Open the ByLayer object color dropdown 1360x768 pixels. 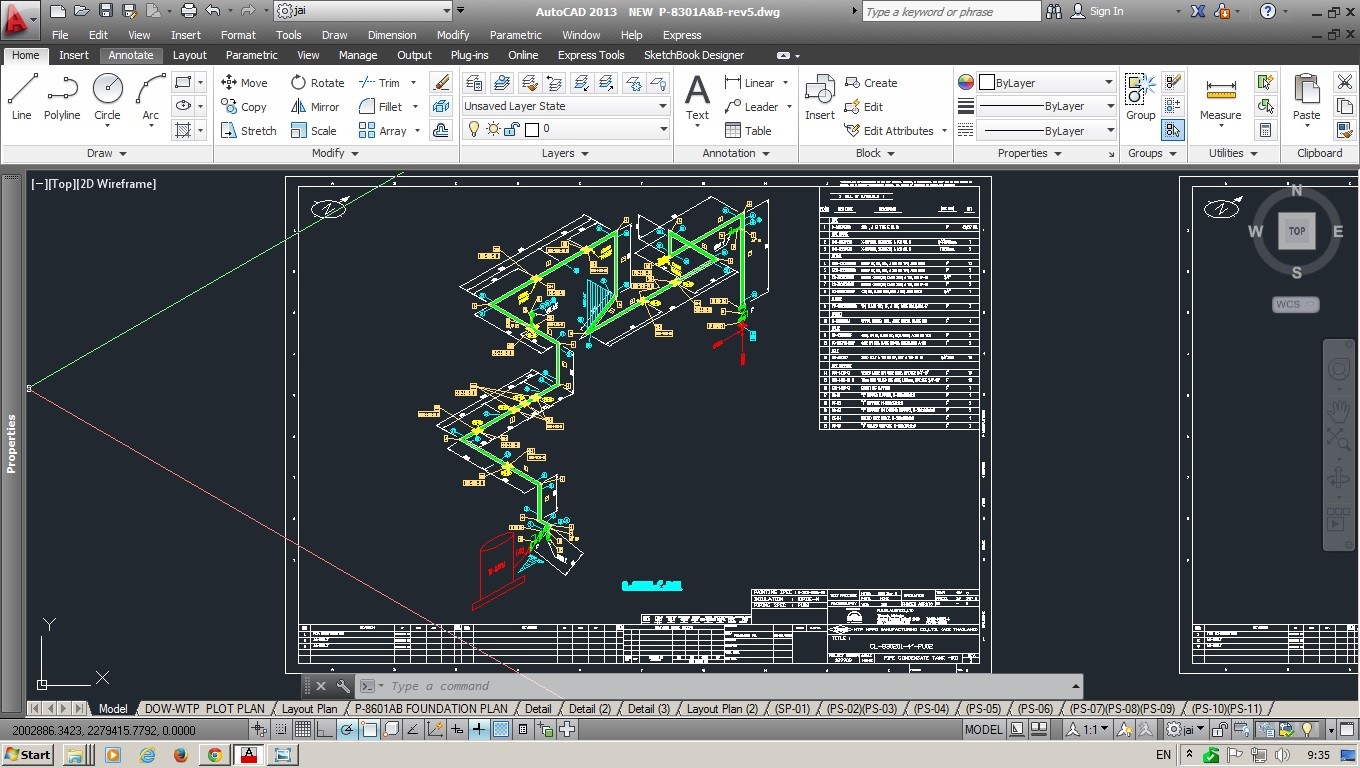click(x=1046, y=83)
